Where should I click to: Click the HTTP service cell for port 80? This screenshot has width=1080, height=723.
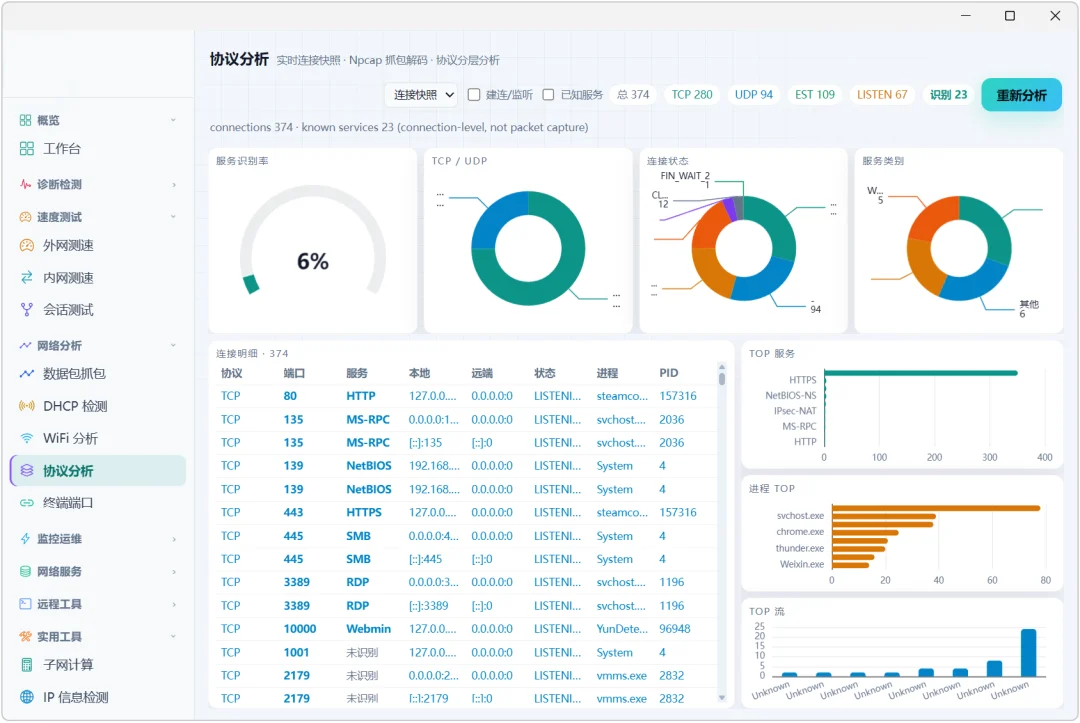[361, 396]
